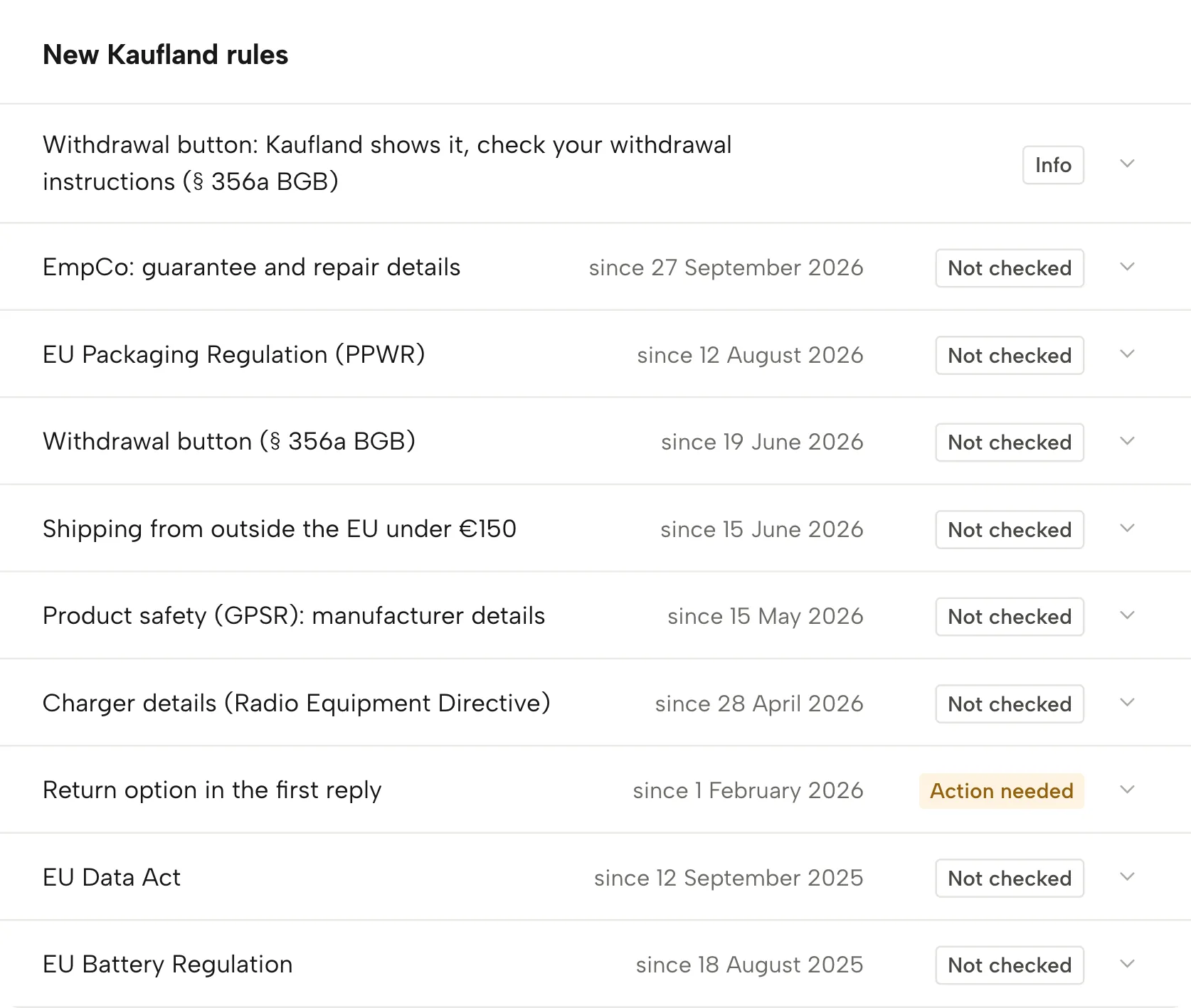Viewport: 1191px width, 1008px height.
Task: Click Not checked badge for Product safety (GPSR)
Action: 1010,617
